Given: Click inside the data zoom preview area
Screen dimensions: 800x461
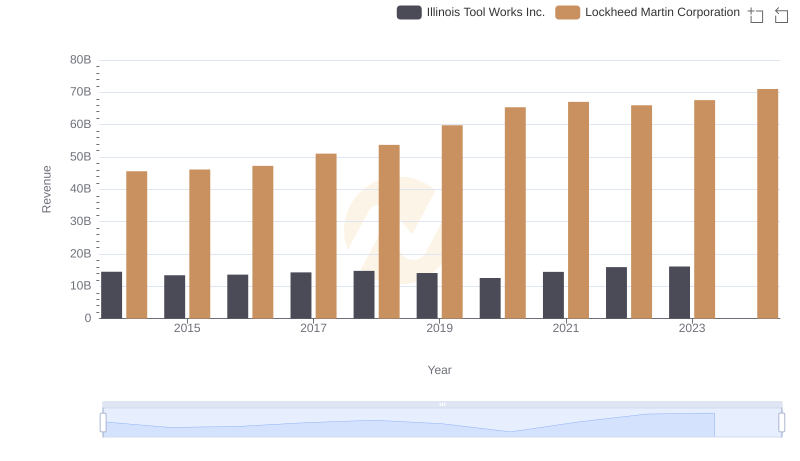Looking at the screenshot, I should [x=442, y=423].
